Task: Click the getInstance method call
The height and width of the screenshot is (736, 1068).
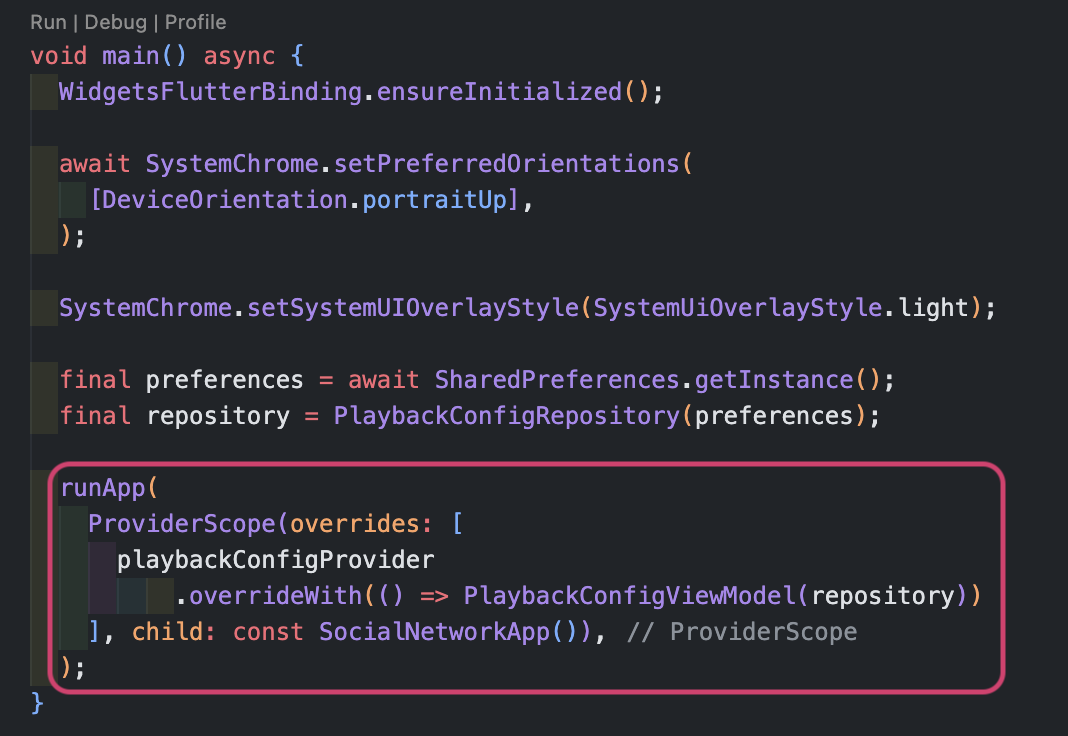Action: coord(774,380)
